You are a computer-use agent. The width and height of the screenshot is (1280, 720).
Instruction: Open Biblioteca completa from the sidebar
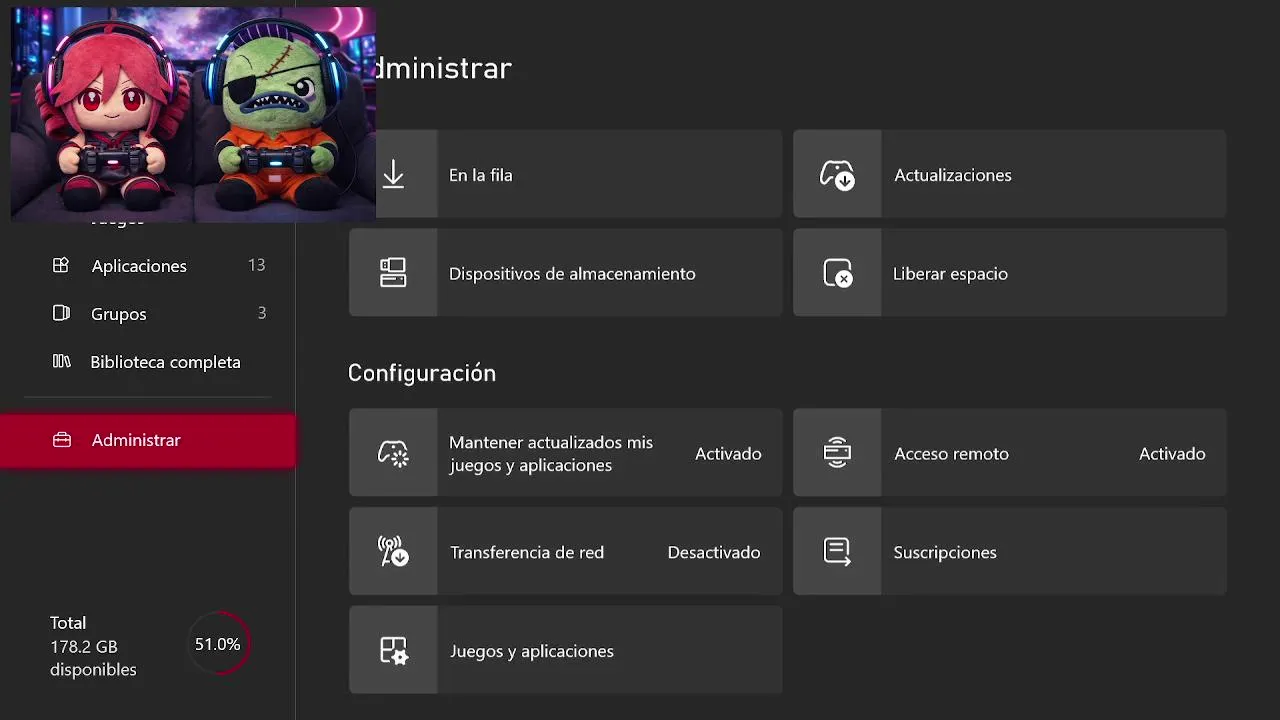165,362
